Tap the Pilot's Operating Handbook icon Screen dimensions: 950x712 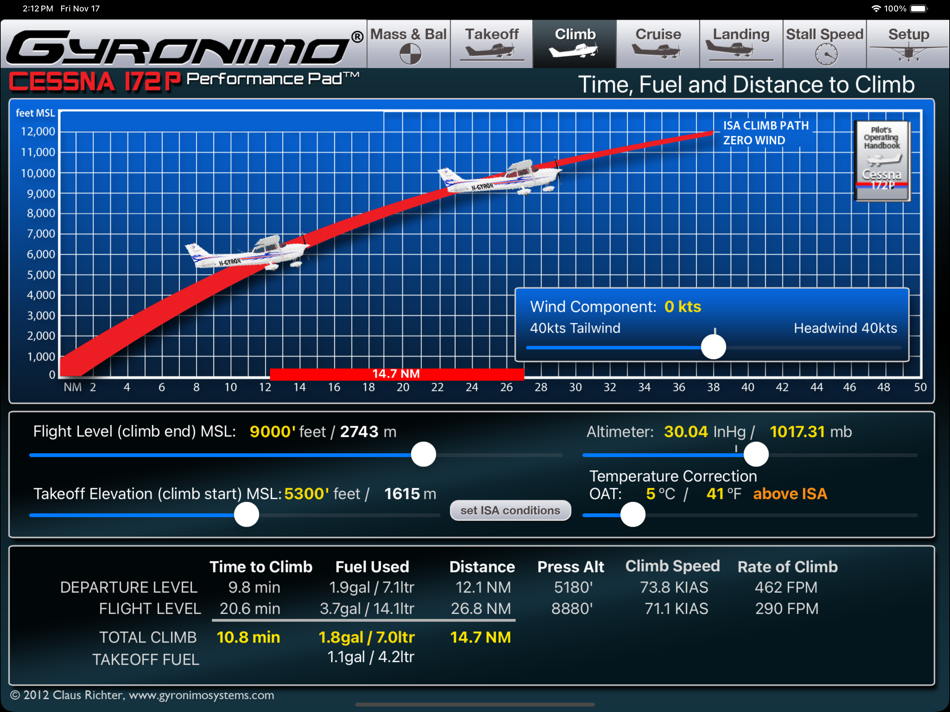883,161
